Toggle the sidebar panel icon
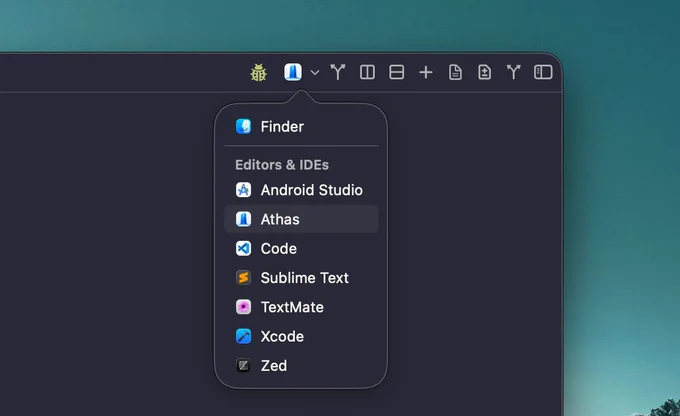Image resolution: width=680 pixels, height=416 pixels. [x=543, y=72]
